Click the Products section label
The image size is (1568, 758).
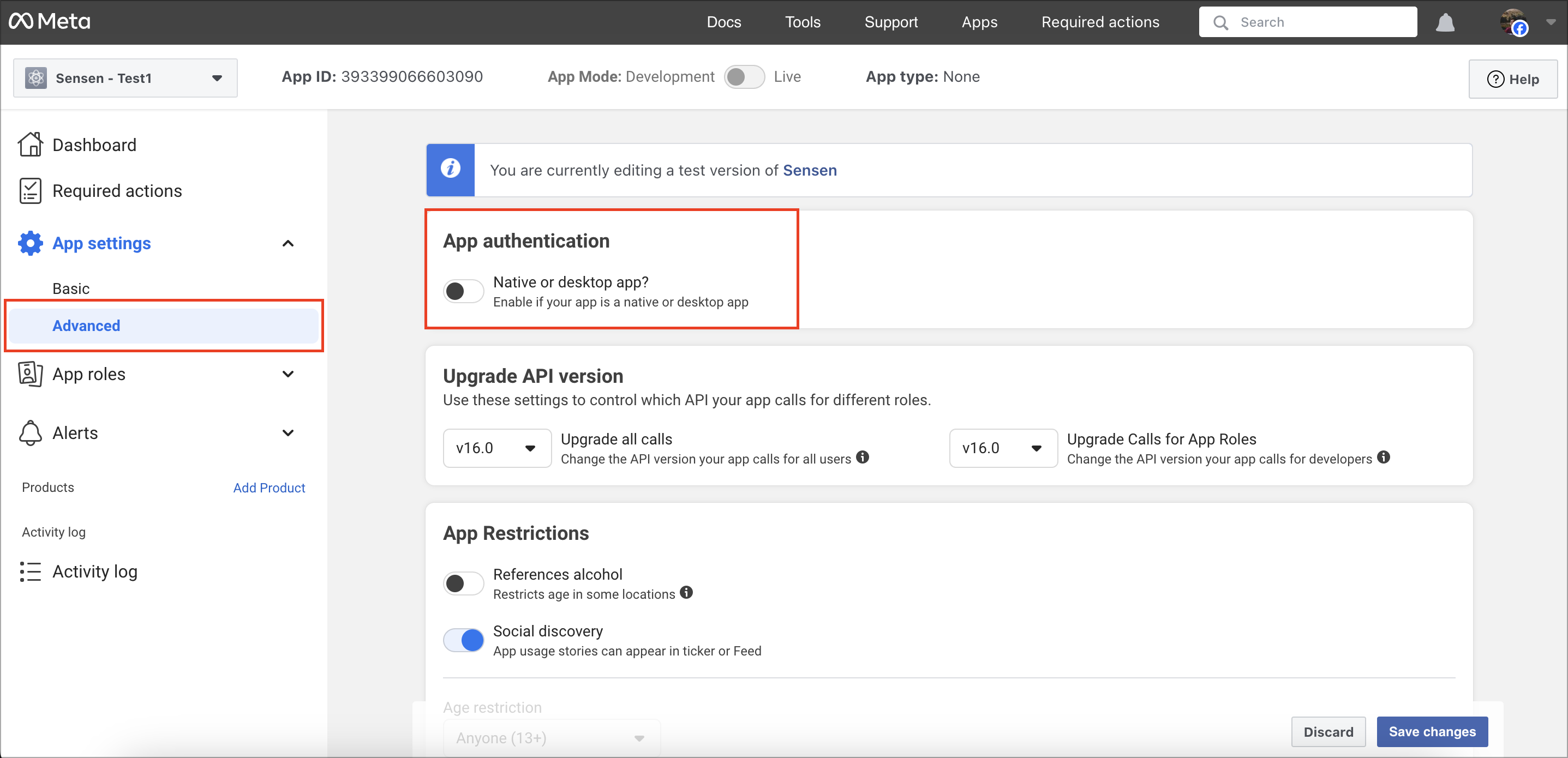[x=48, y=488]
